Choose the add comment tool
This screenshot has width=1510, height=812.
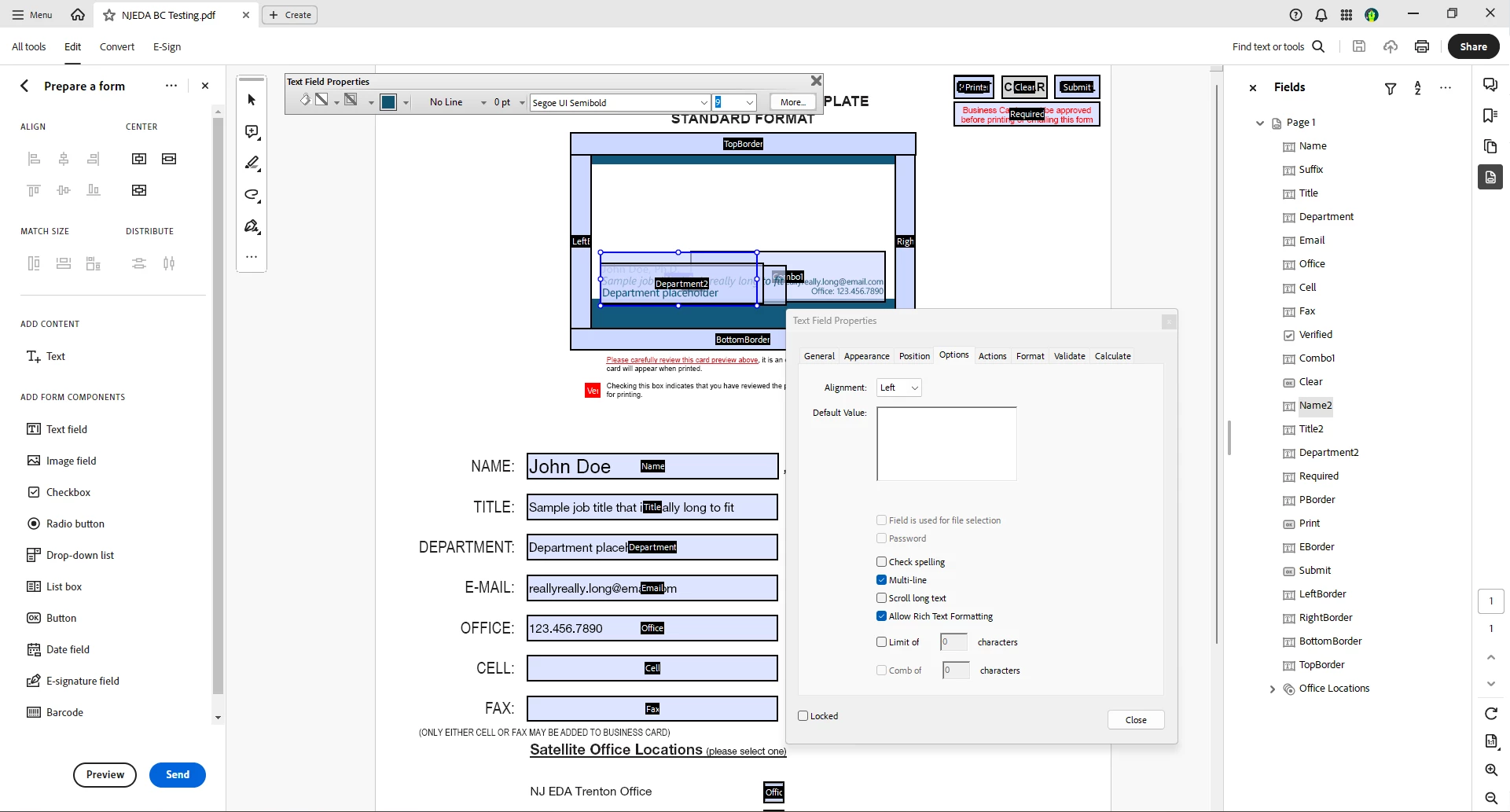[252, 132]
